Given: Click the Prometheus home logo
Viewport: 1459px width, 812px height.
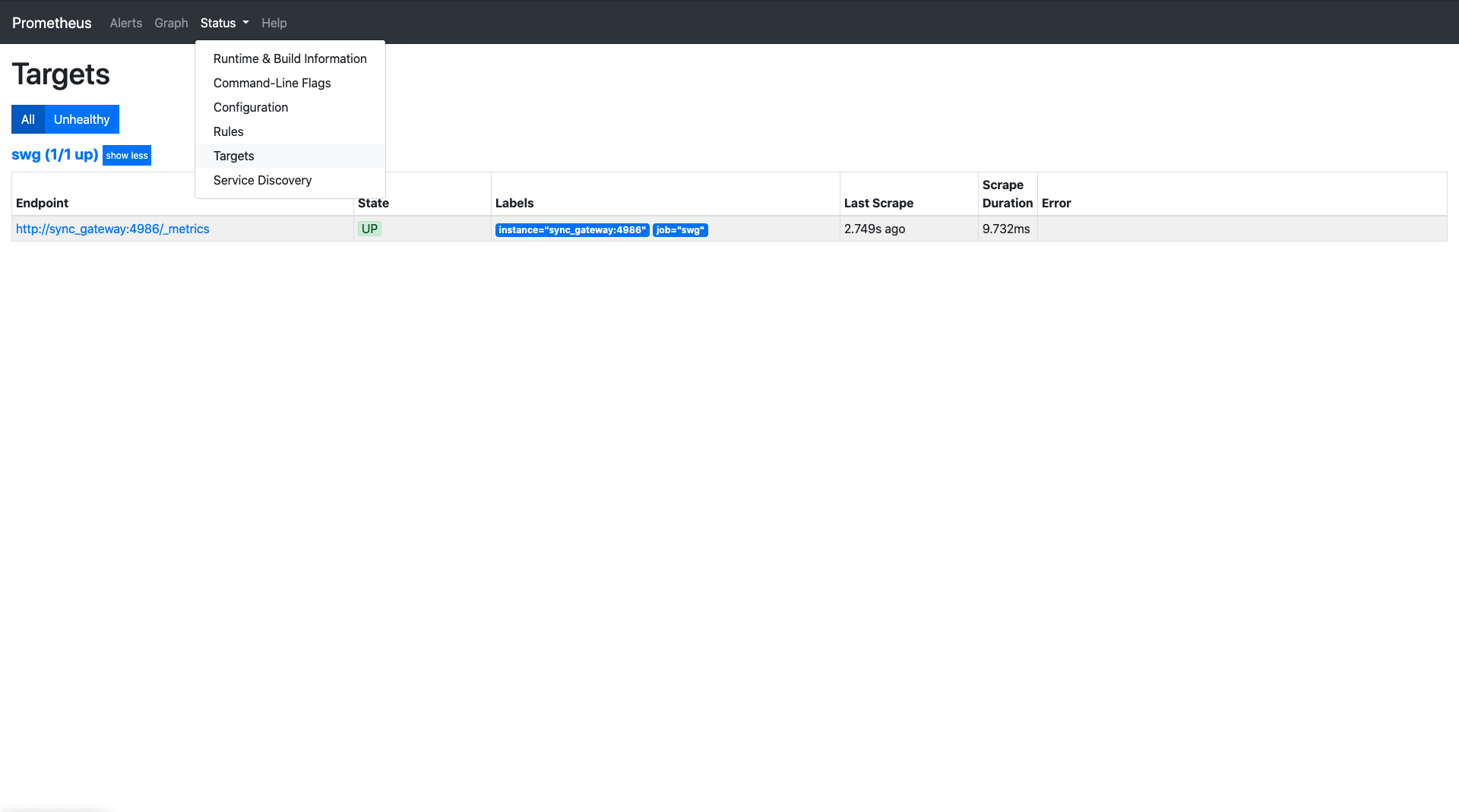Looking at the screenshot, I should point(51,23).
